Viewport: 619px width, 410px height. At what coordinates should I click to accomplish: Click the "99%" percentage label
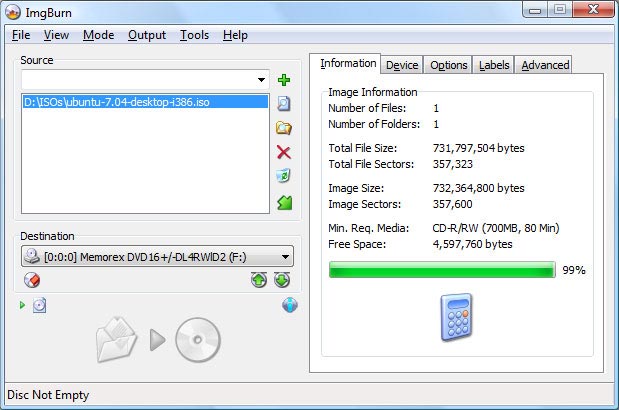(x=574, y=270)
